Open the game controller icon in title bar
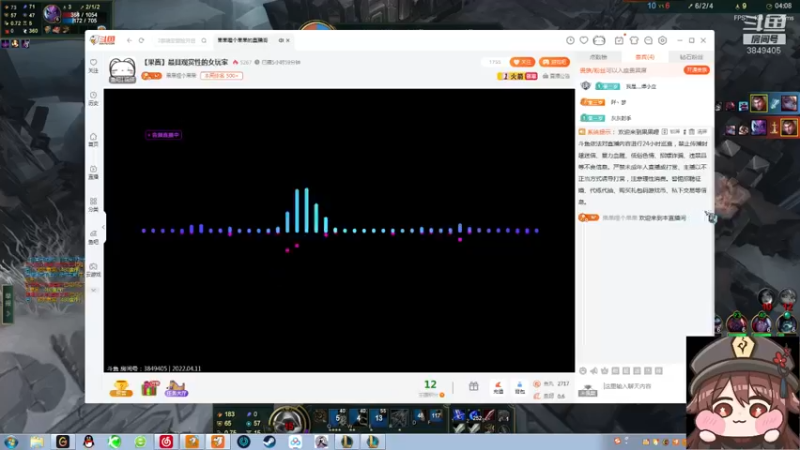800x450 pixels. coord(599,40)
